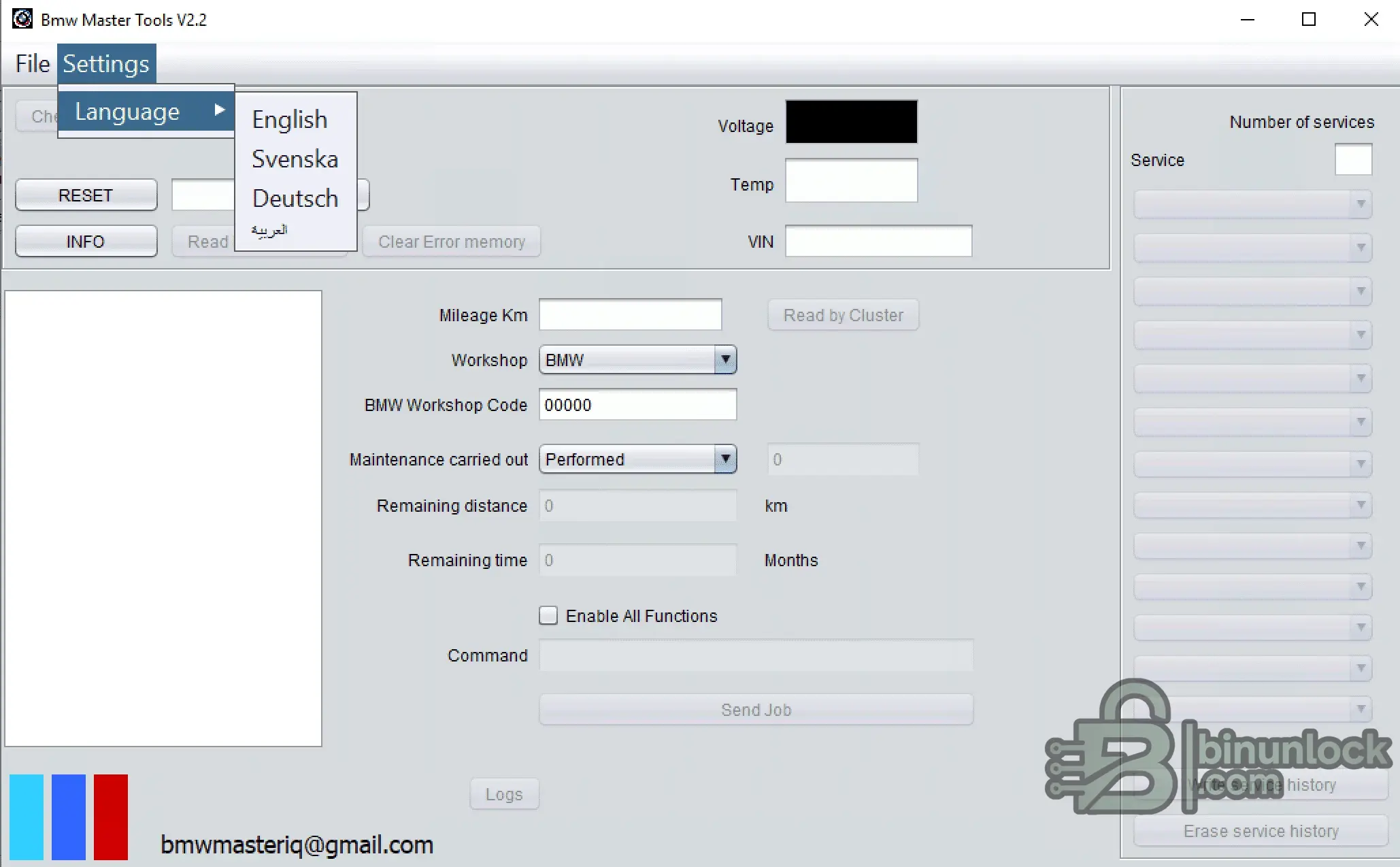1400x867 pixels.
Task: Click Erase service history
Action: click(1261, 831)
